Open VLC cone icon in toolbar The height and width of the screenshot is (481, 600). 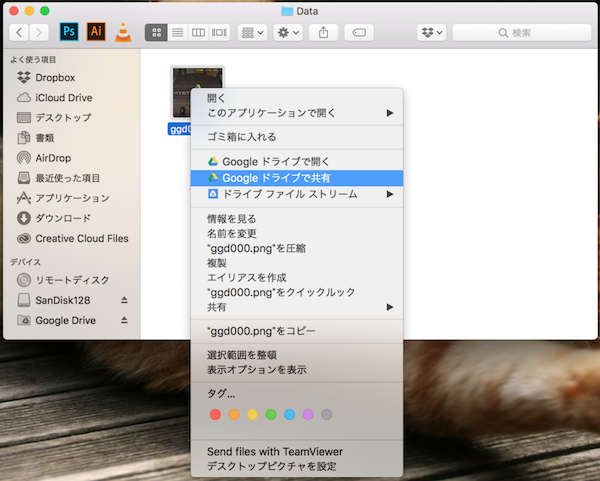tap(123, 32)
